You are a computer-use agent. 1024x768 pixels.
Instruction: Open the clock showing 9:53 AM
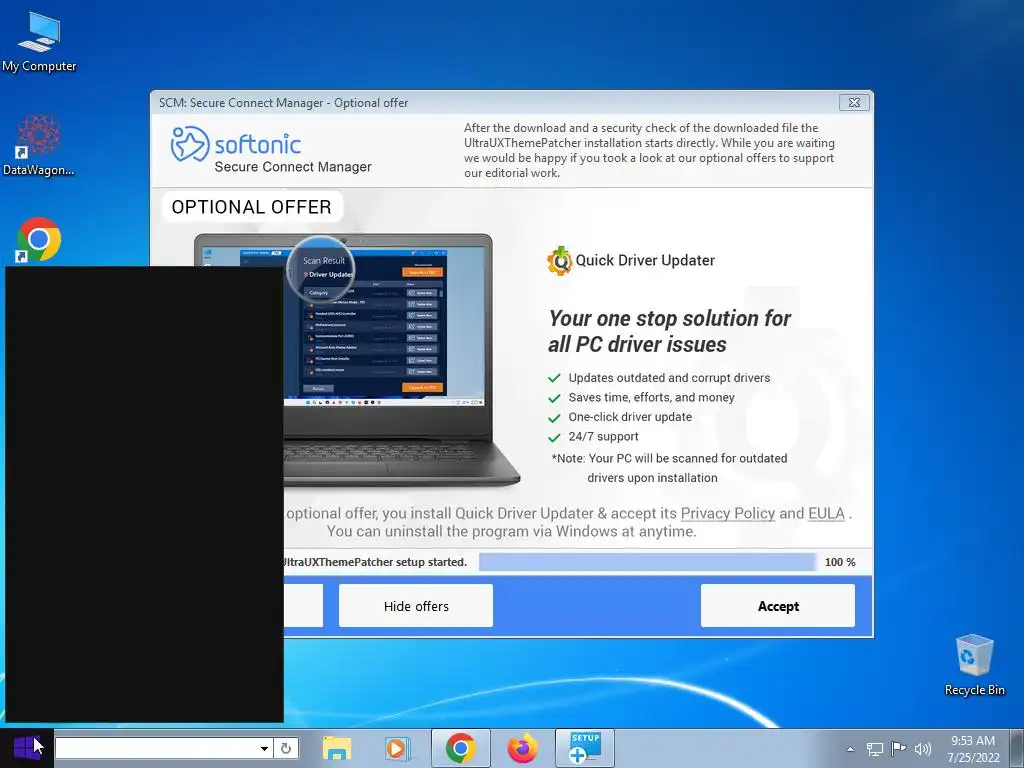[x=973, y=748]
